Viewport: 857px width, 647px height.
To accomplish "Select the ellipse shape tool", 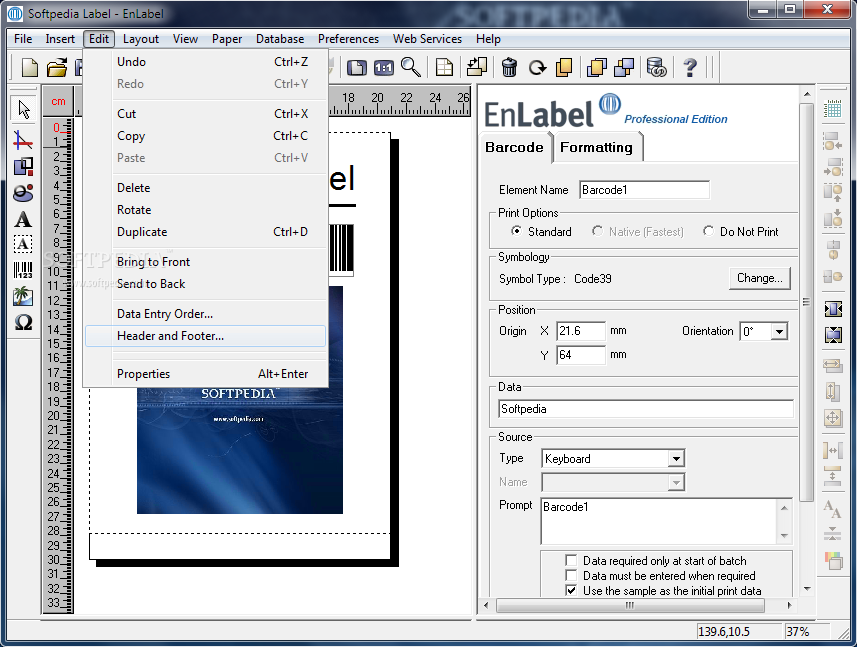I will (x=23, y=193).
